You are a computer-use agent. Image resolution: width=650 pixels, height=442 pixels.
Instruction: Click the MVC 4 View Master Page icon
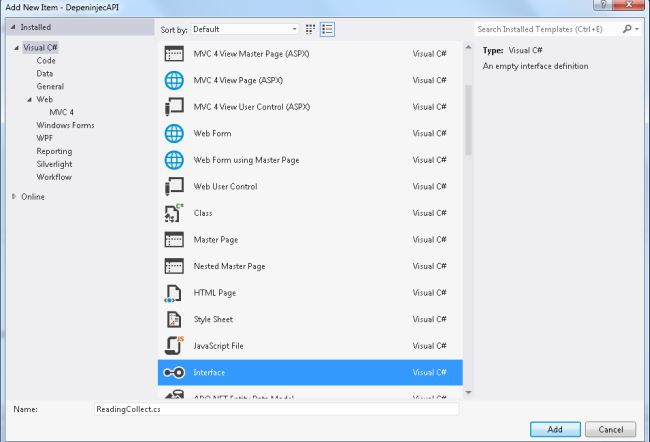tap(174, 54)
